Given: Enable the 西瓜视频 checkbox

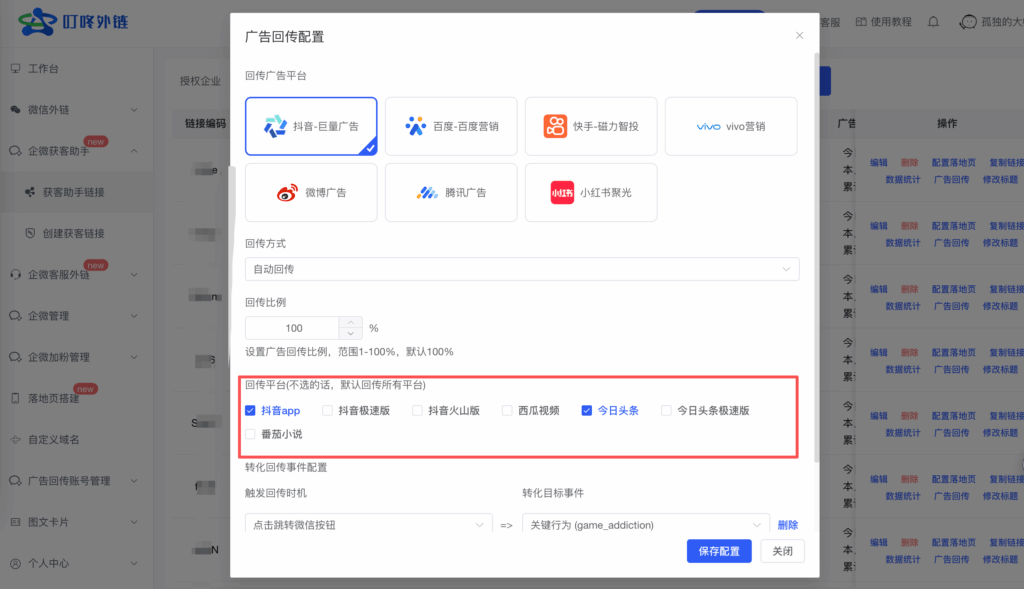Looking at the screenshot, I should point(506,410).
